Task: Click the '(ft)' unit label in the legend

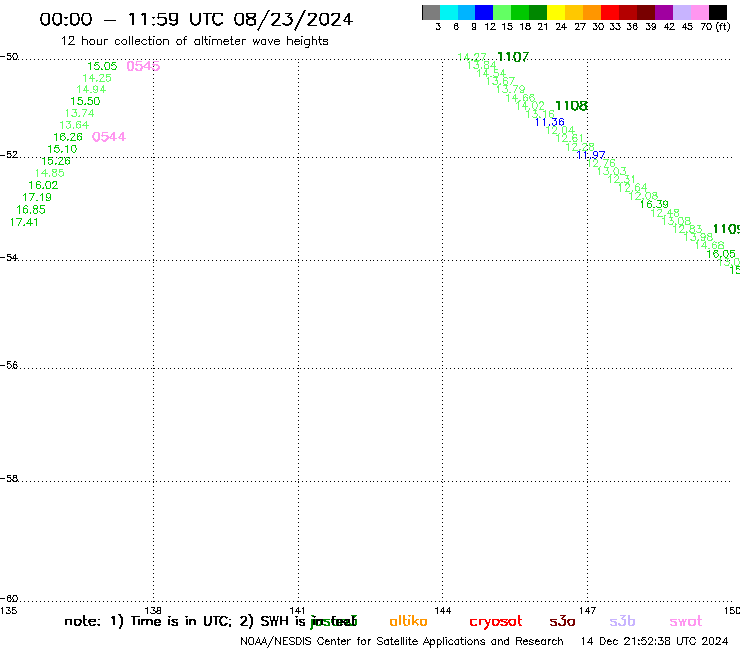Action: 723,26
